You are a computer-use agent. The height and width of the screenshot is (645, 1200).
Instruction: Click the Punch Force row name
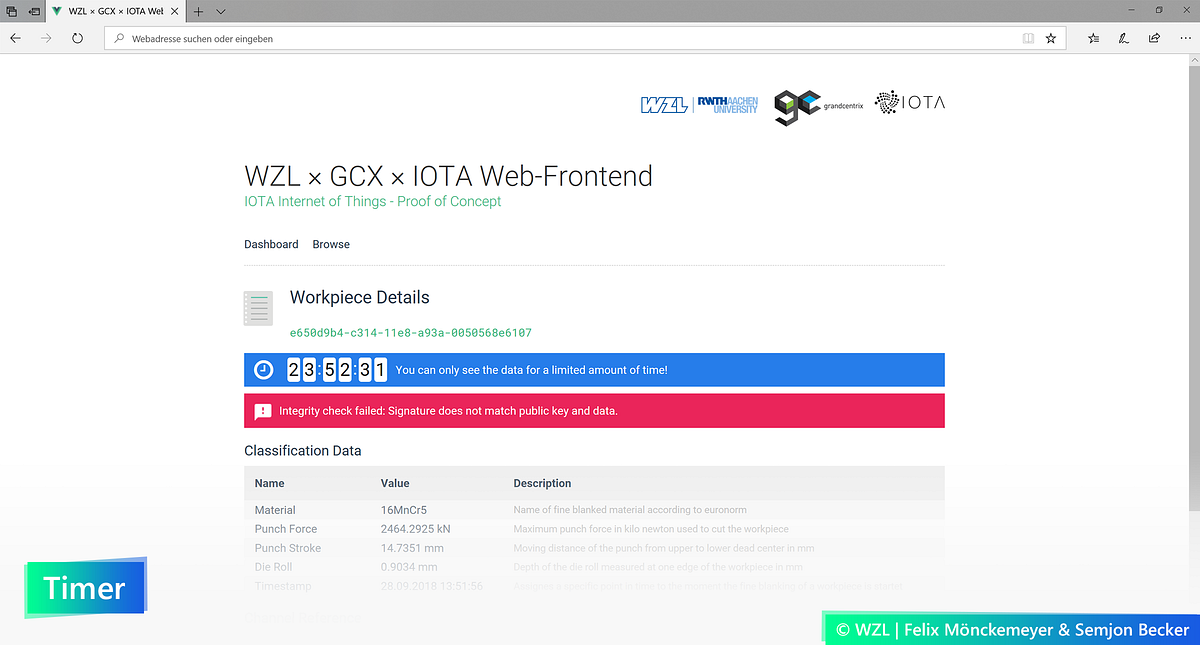(x=286, y=529)
